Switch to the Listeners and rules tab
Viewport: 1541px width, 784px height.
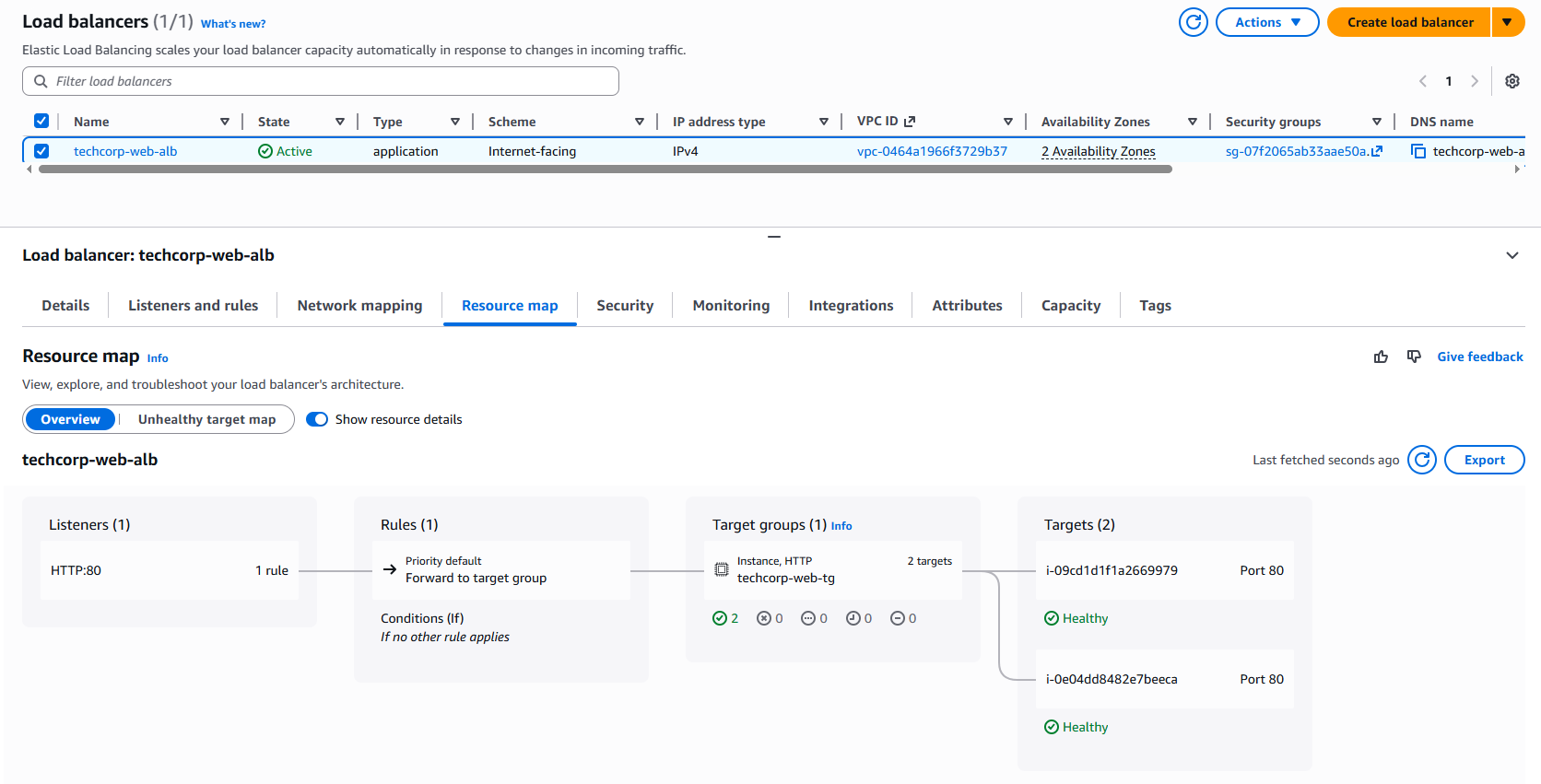pos(193,306)
